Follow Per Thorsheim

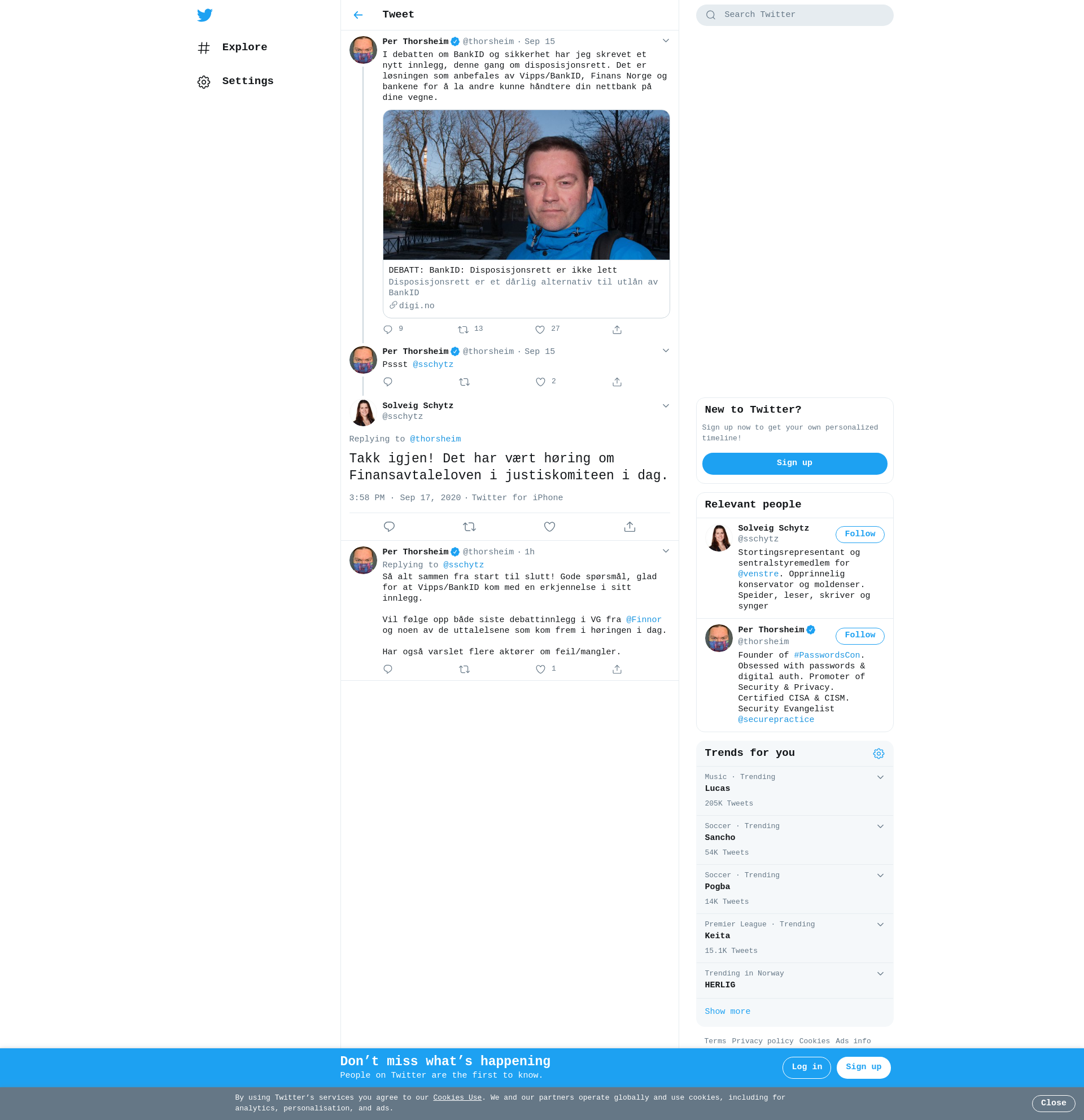point(860,636)
